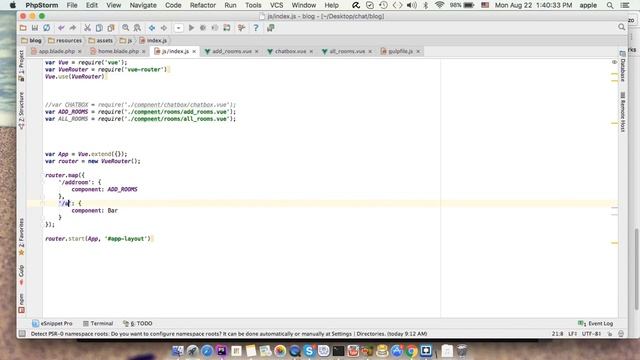The width and height of the screenshot is (640, 360).
Task: Click the Settings wrench toolbar icon
Action: coord(241,28)
